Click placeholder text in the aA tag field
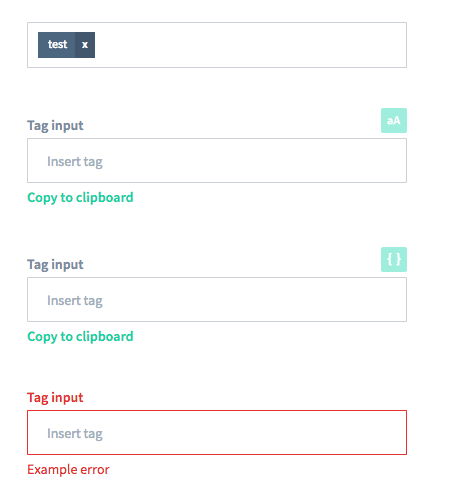Image resolution: width=453 pixels, height=496 pixels. (75, 162)
